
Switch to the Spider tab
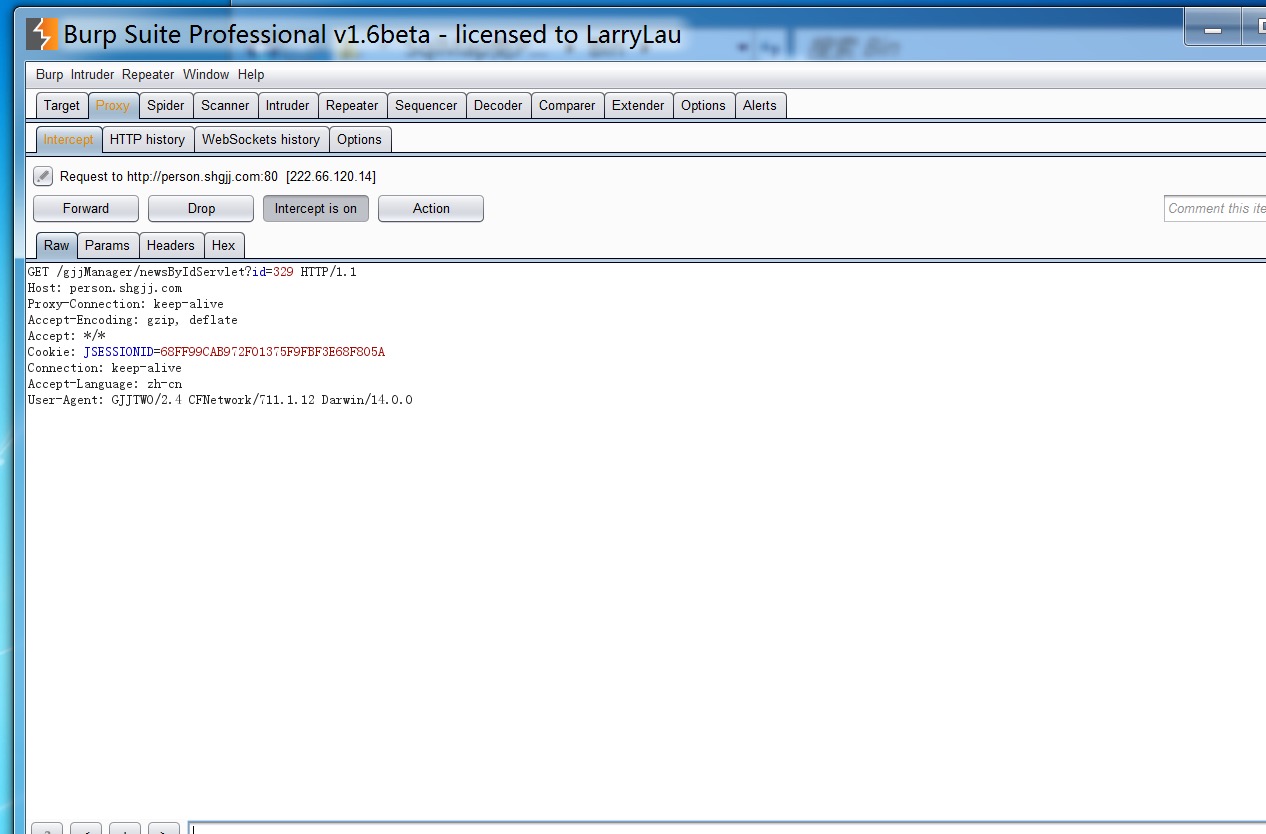point(166,105)
